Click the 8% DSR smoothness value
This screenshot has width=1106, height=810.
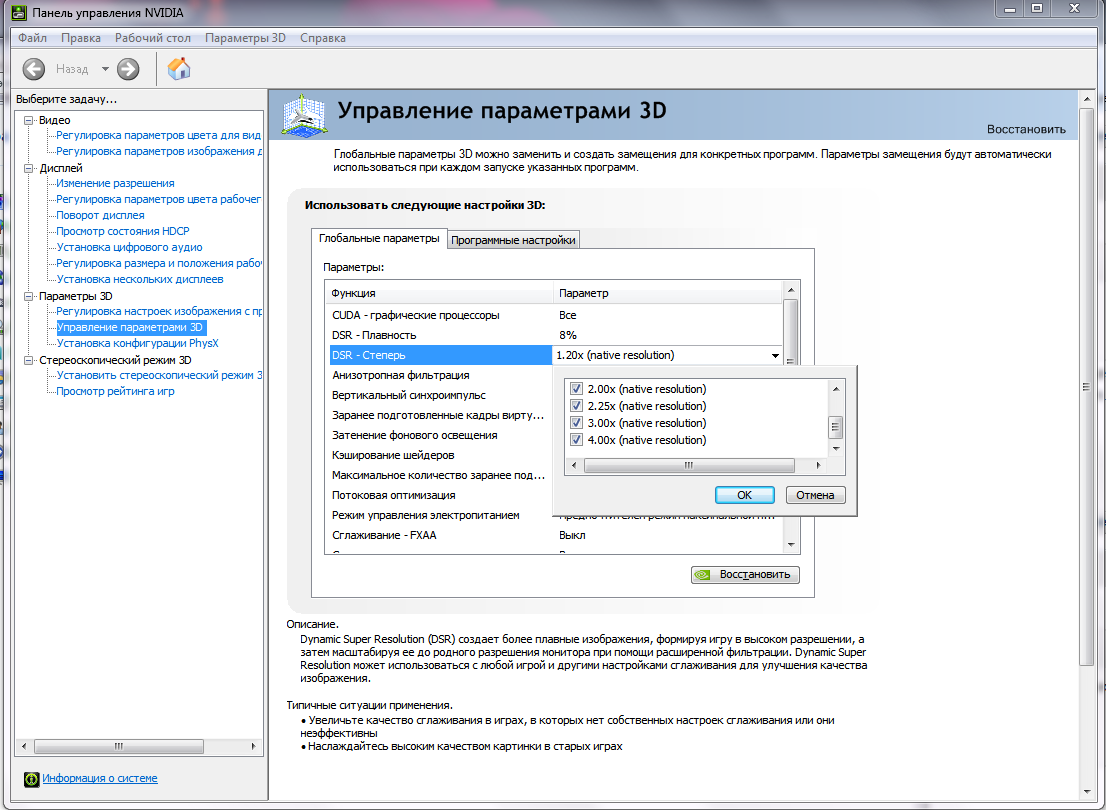568,335
